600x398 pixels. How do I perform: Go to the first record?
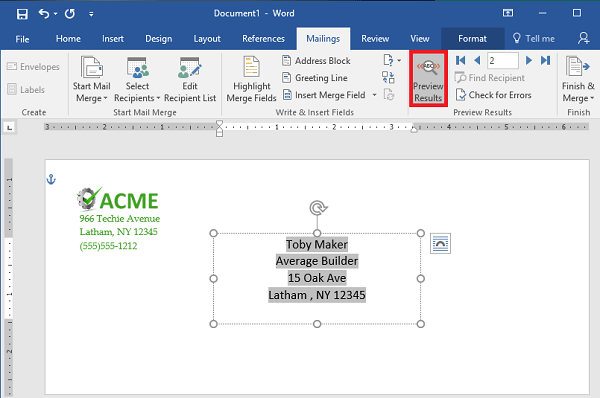[460, 60]
